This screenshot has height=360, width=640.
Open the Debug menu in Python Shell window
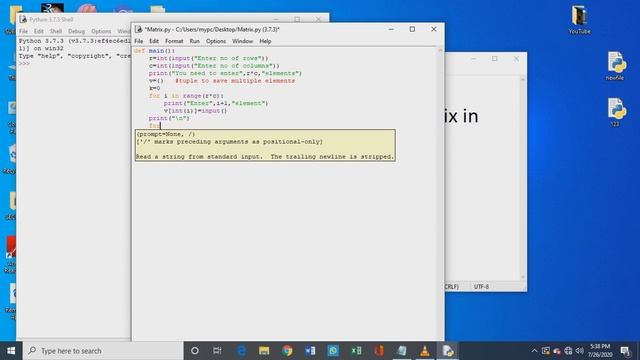[76, 31]
